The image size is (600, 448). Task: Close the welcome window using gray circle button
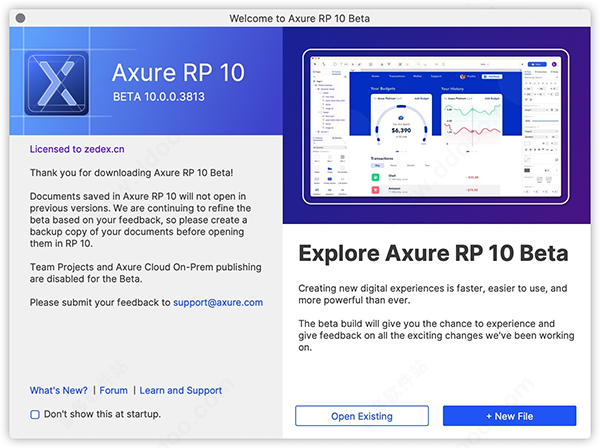(21, 18)
